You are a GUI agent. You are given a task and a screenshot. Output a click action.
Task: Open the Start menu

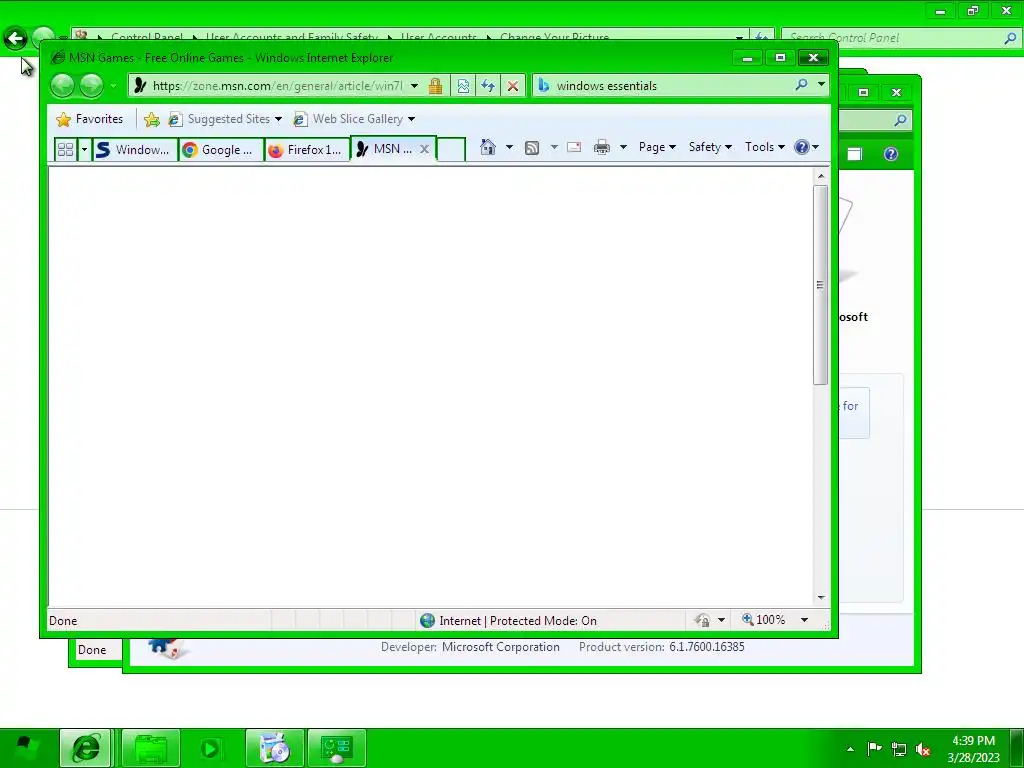point(25,746)
